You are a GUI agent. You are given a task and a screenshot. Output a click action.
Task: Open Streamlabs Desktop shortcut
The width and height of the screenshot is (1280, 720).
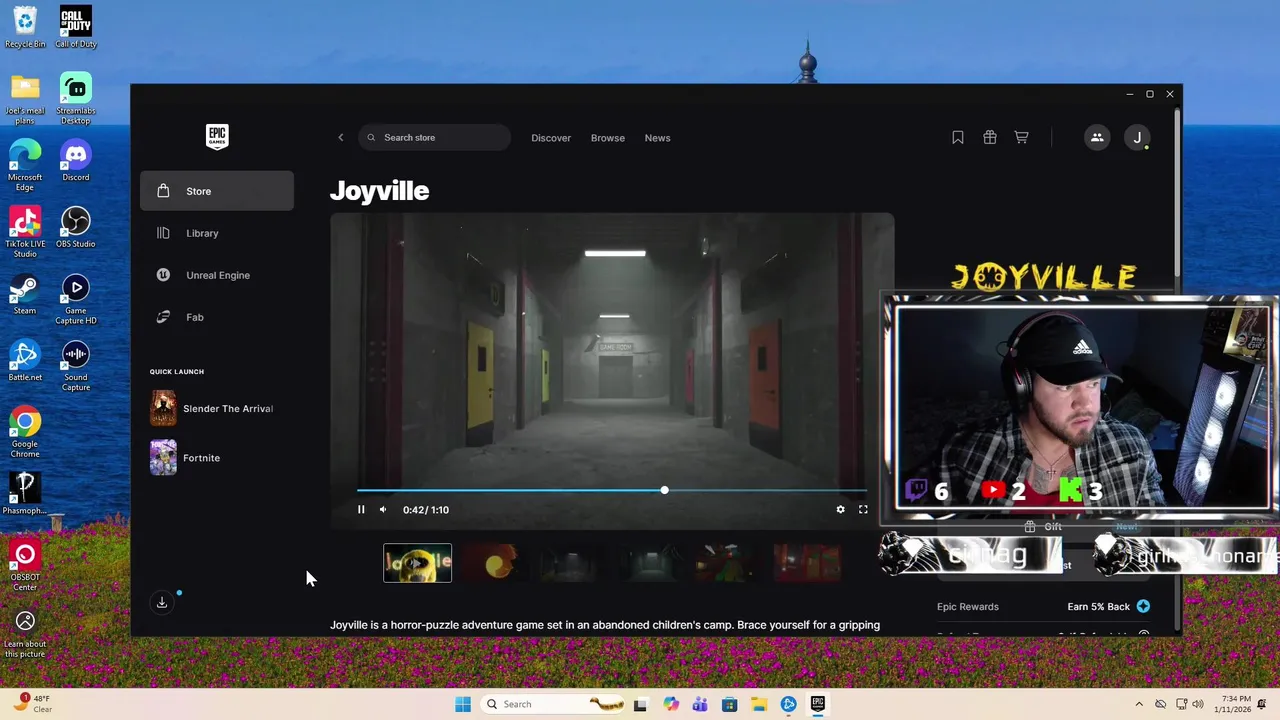pos(76,100)
